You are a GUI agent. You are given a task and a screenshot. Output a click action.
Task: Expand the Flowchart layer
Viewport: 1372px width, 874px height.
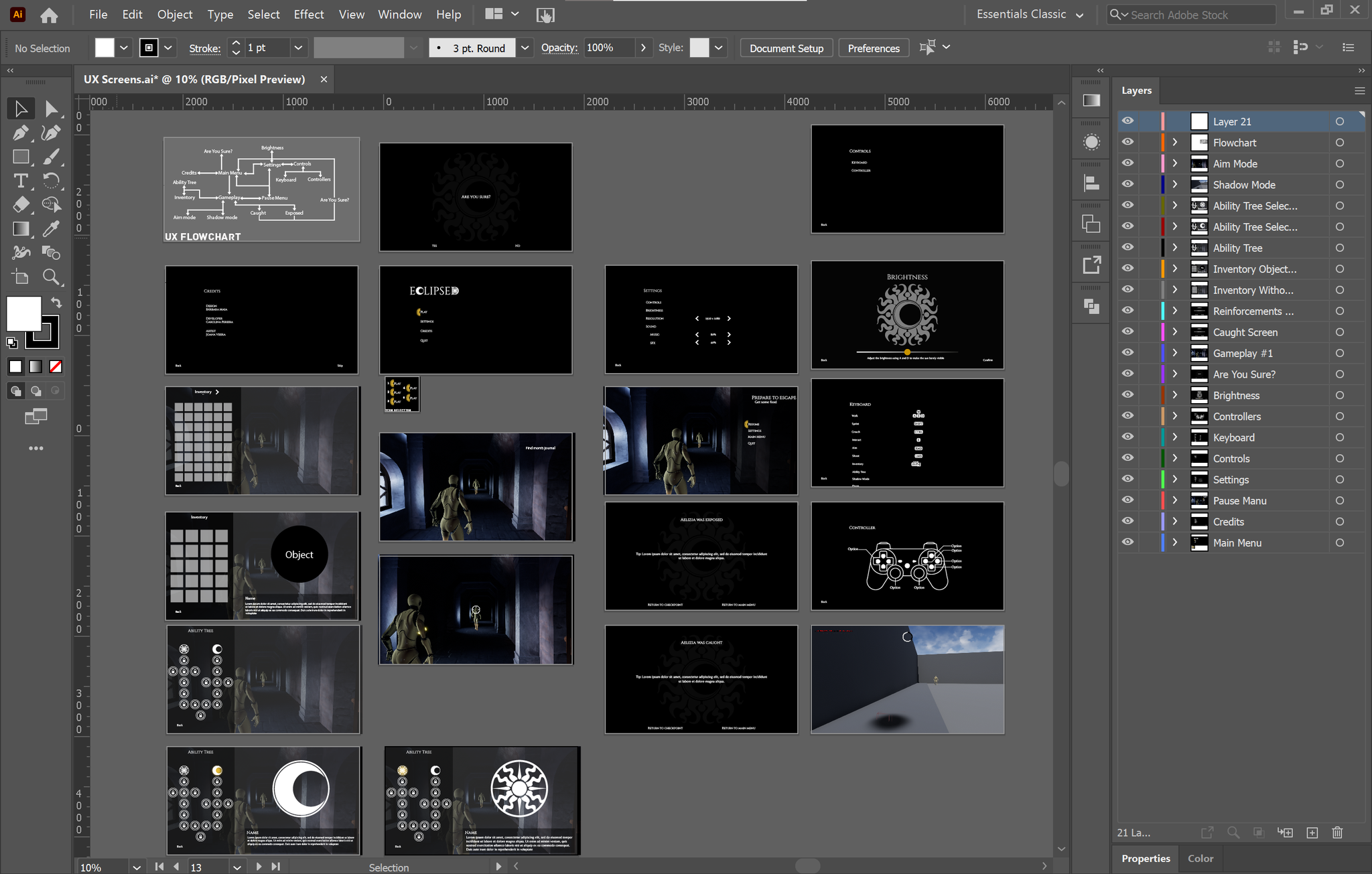pyautogui.click(x=1174, y=142)
